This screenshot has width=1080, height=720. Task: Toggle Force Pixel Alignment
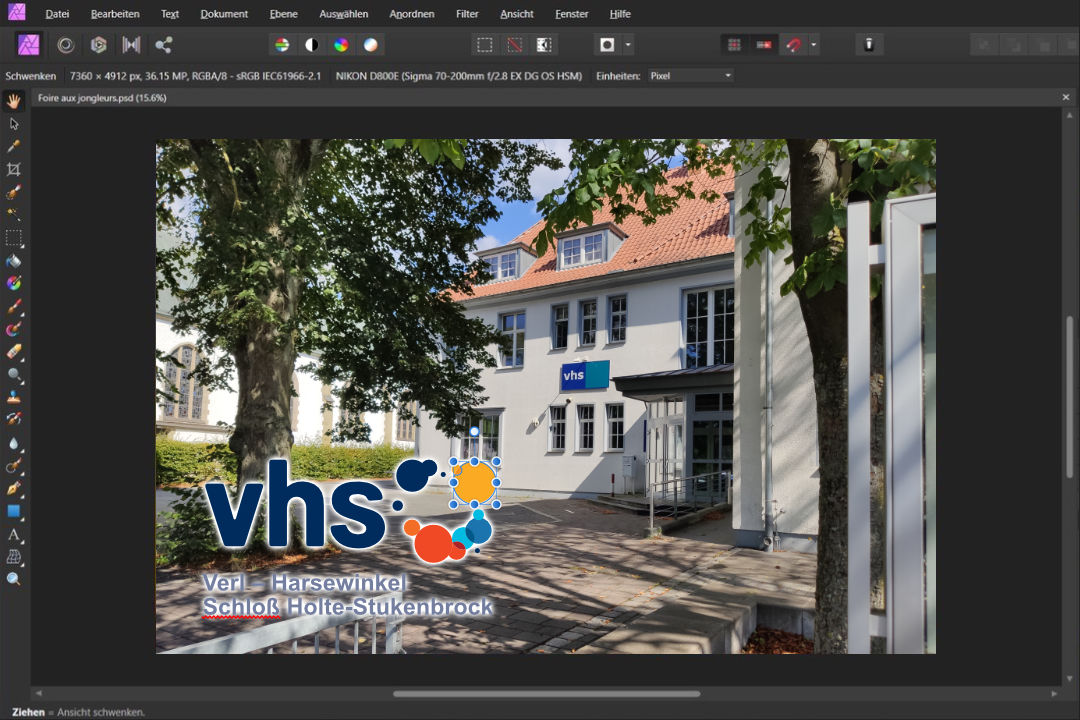tap(764, 45)
